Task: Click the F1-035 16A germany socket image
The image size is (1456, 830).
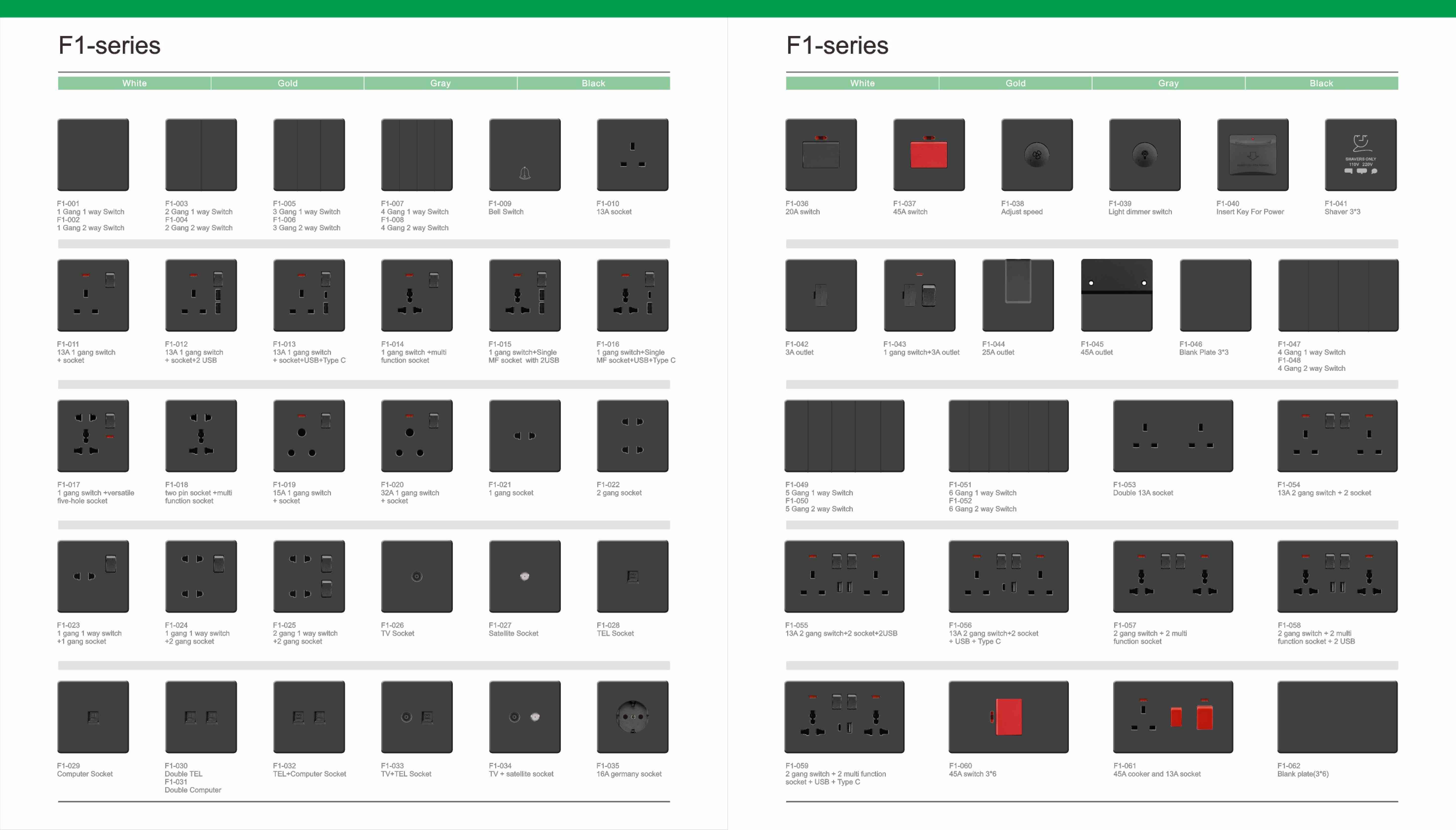Action: pyautogui.click(x=632, y=717)
